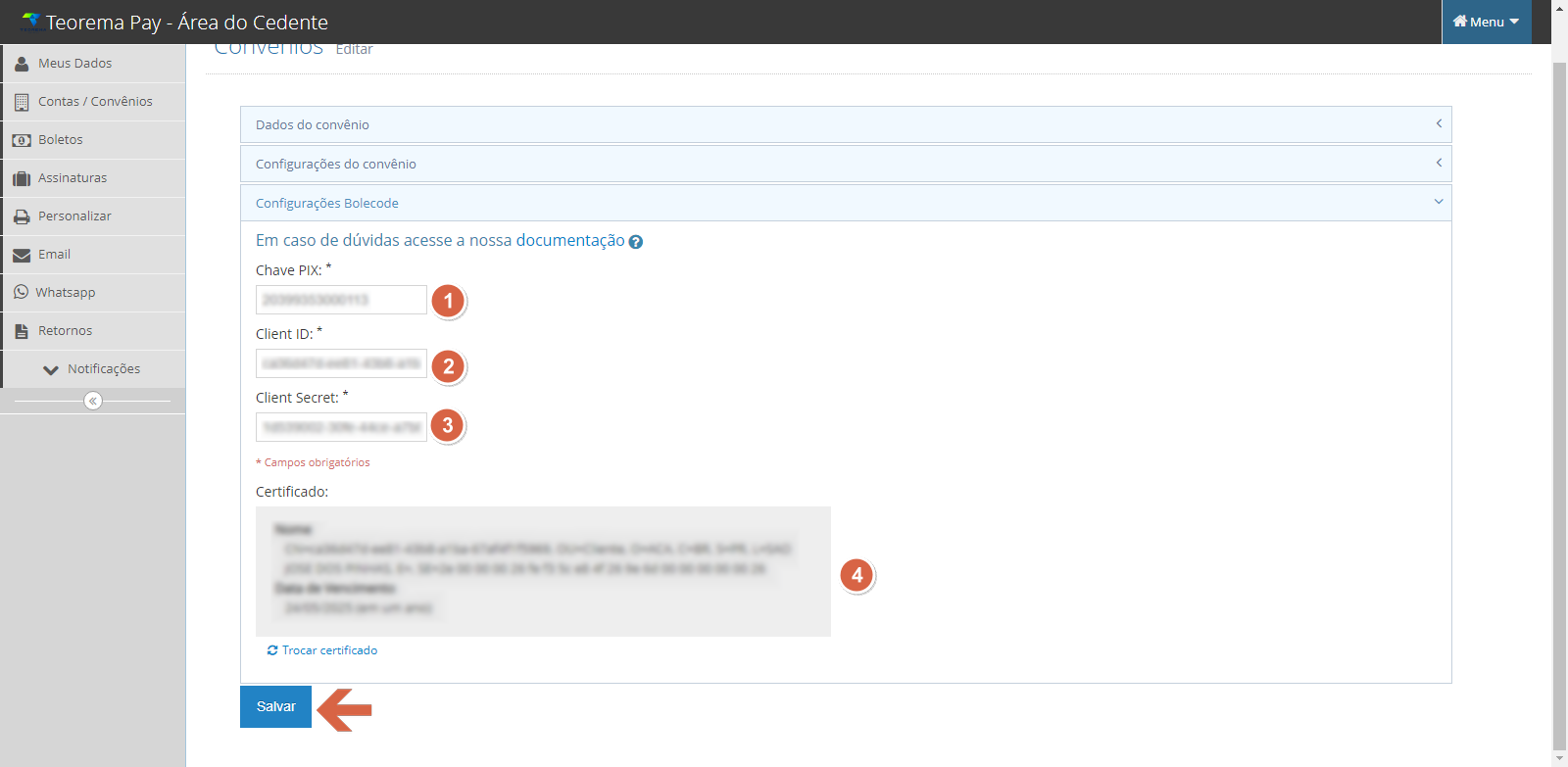Image resolution: width=1568 pixels, height=767 pixels.
Task: Click the Assinaturas briefcase icon
Action: pos(22,178)
